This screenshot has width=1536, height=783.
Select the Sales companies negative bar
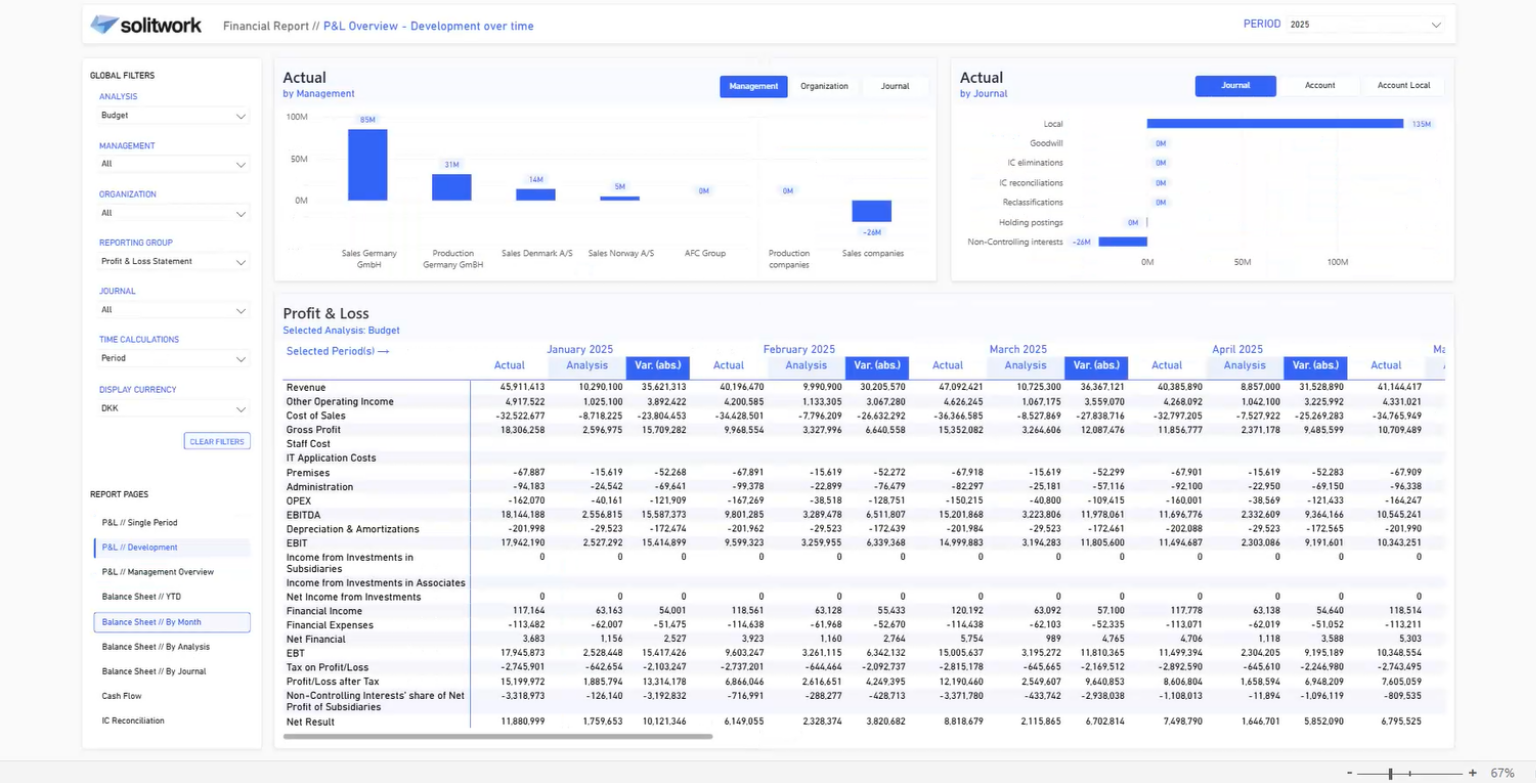(871, 211)
